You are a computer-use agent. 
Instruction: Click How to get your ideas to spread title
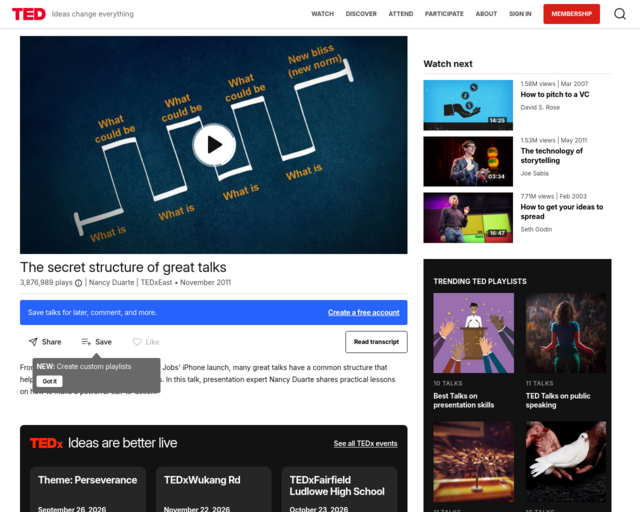point(561,211)
